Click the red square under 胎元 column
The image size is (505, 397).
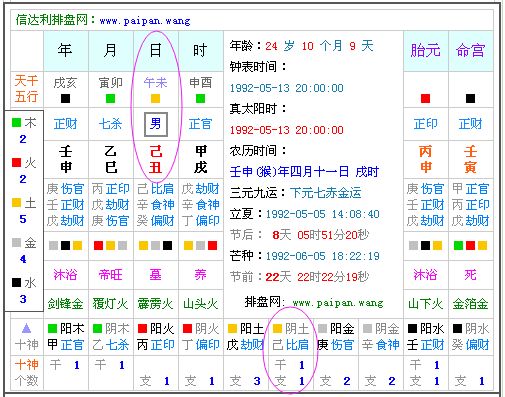(x=425, y=98)
